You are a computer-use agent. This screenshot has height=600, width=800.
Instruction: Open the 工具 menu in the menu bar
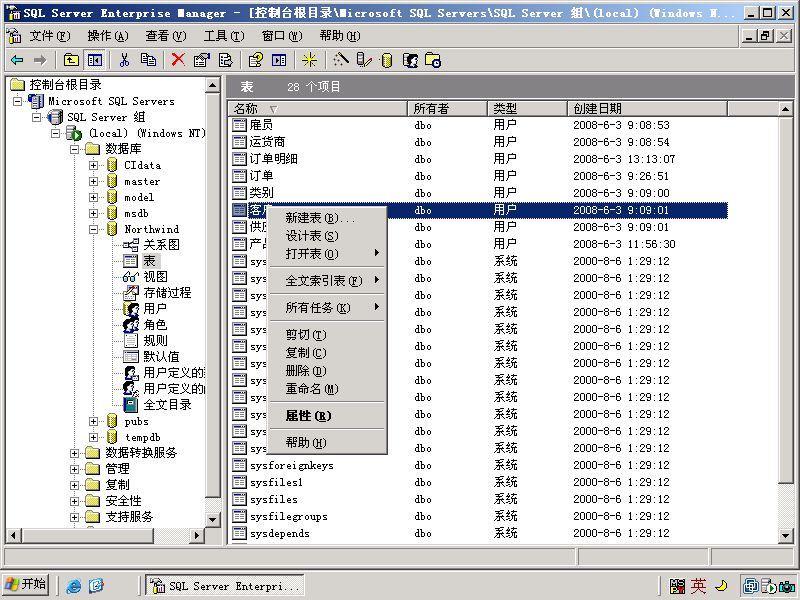click(224, 36)
